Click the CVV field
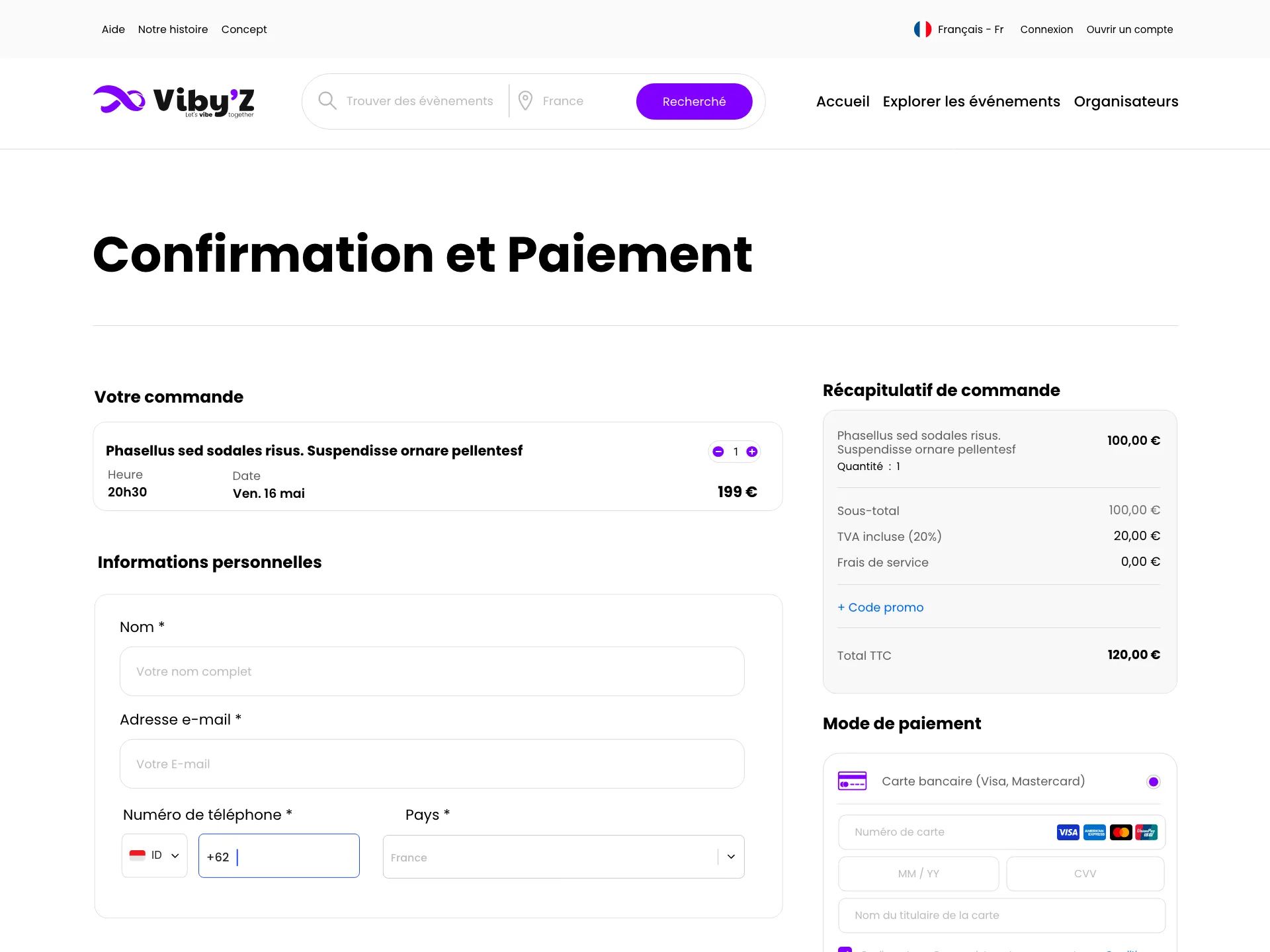The image size is (1270, 952). click(1085, 873)
